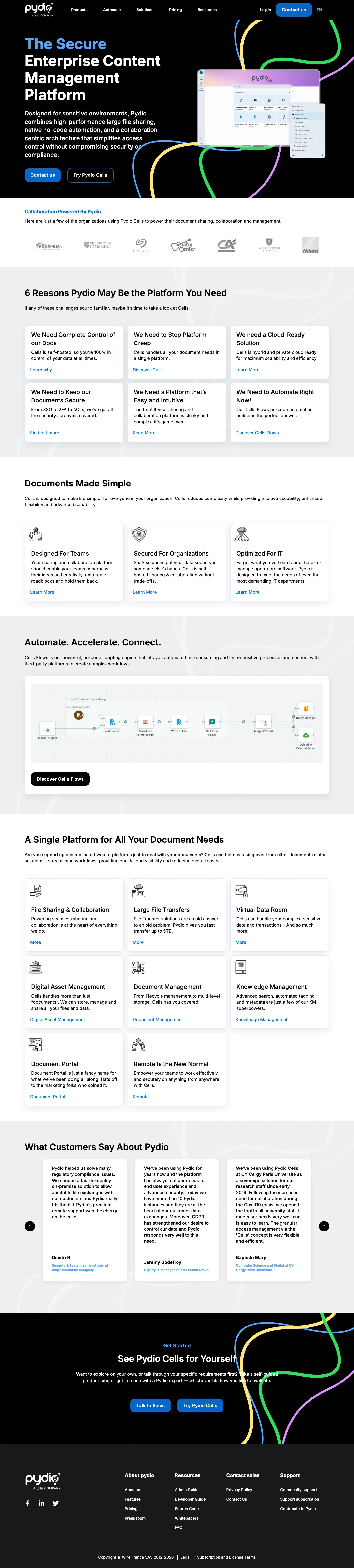Open the Products menu
This screenshot has width=354, height=1568.
pyautogui.click(x=79, y=10)
